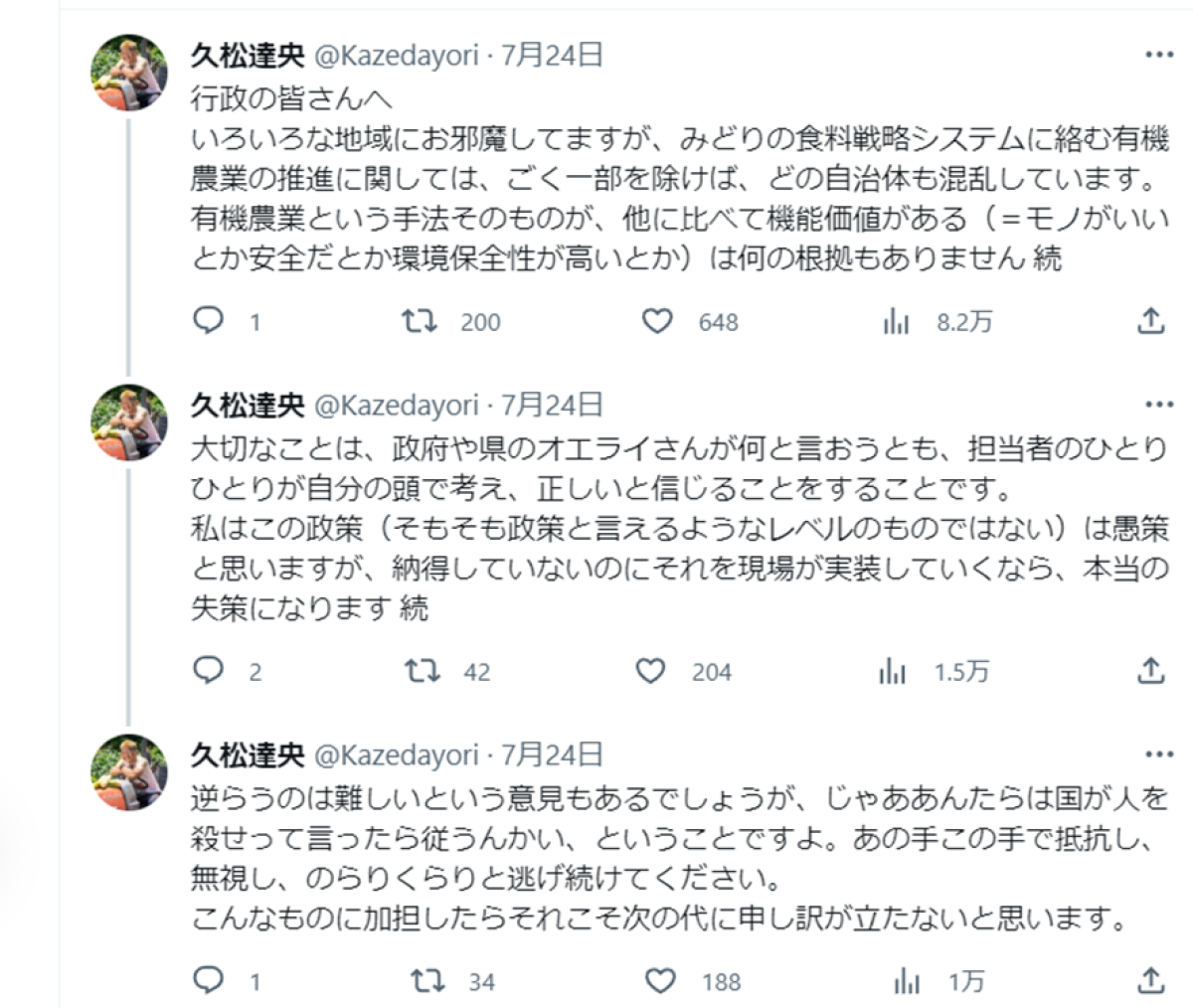Like the third tweet with 188 likes
This screenshot has height=1008, width=1193.
(x=660, y=982)
